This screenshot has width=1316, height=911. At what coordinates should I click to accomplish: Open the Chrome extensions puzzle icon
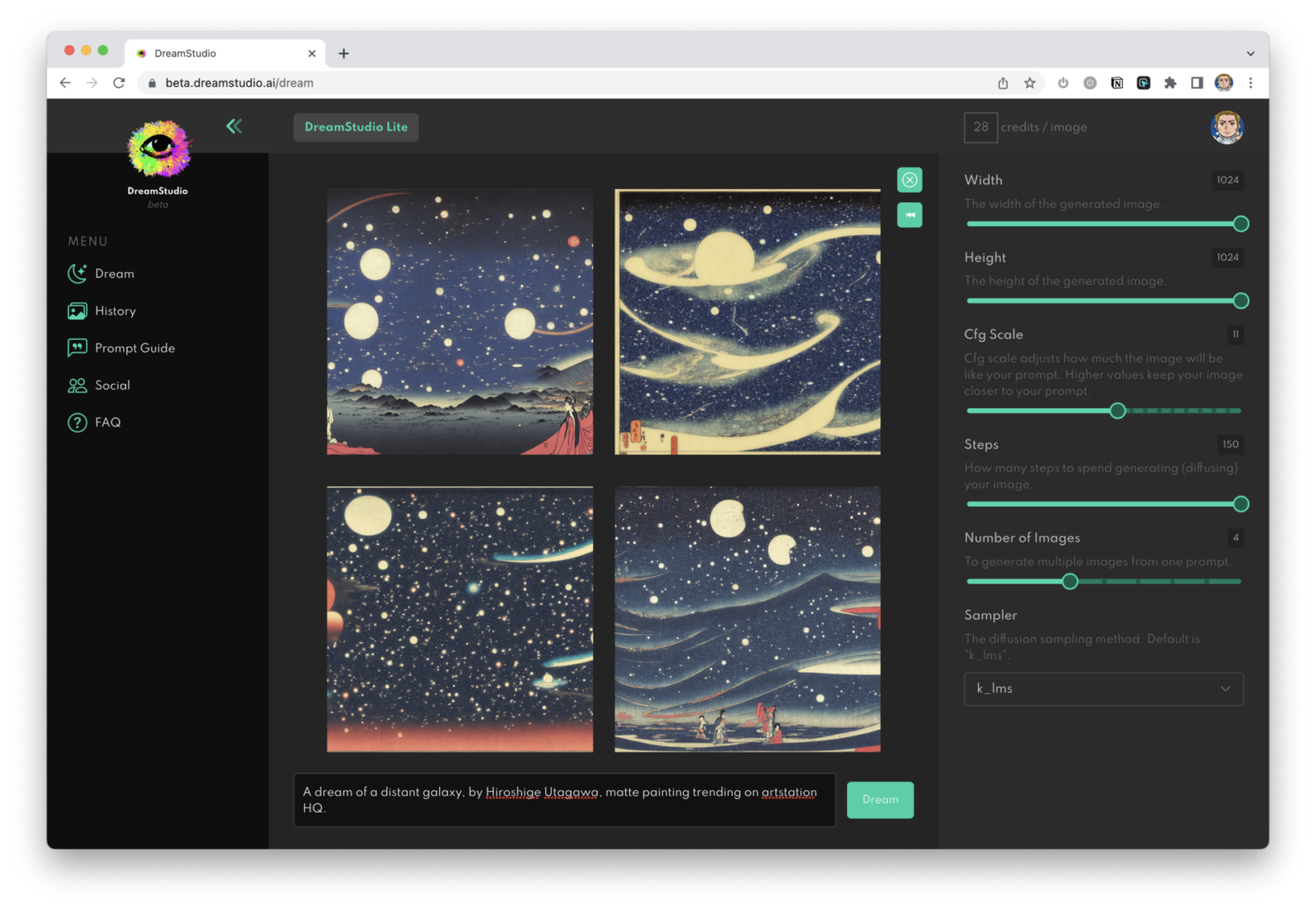1170,83
